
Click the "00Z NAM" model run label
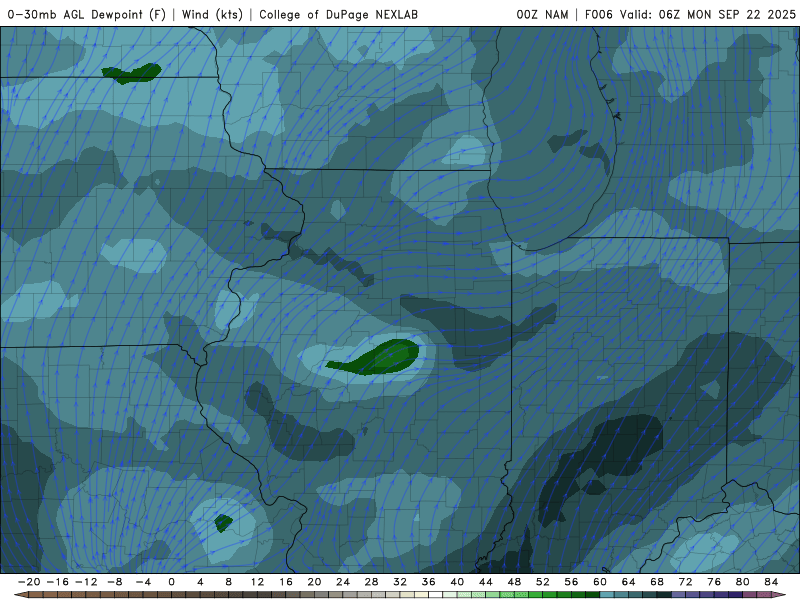pos(542,14)
